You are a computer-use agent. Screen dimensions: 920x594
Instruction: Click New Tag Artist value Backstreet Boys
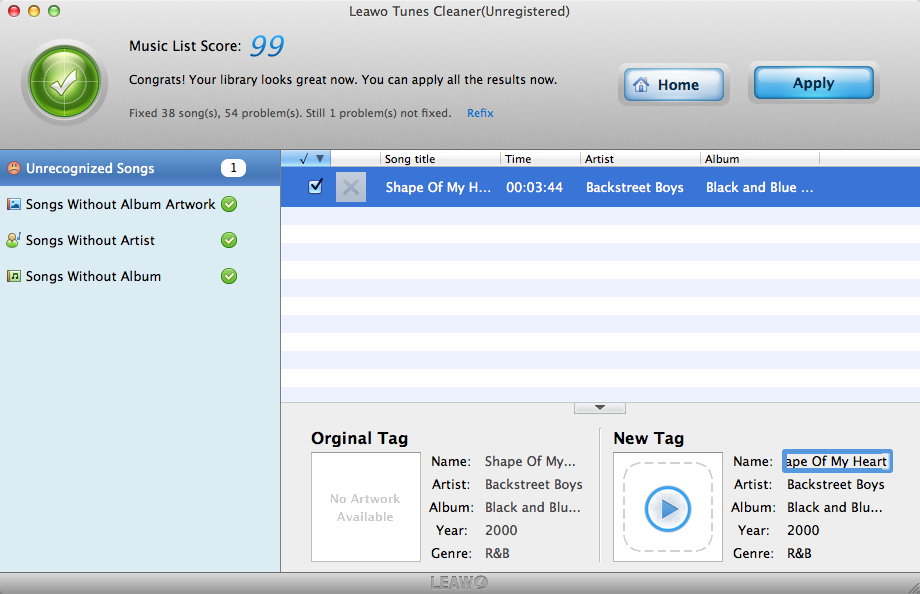tap(836, 484)
